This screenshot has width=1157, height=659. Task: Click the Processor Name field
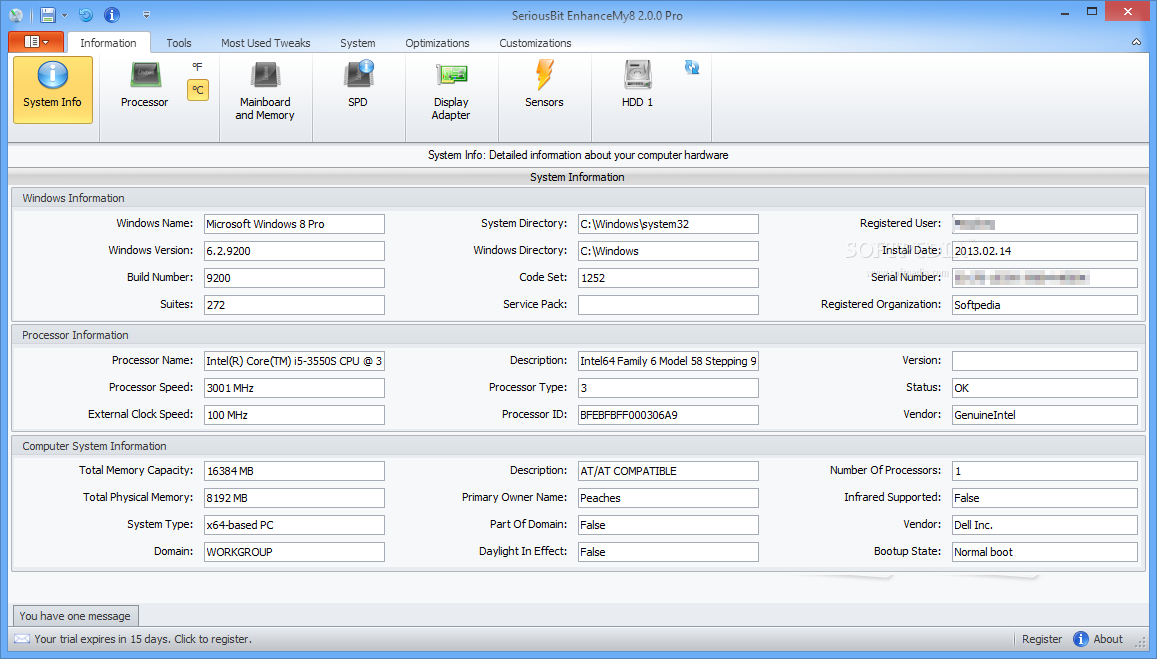tap(294, 361)
